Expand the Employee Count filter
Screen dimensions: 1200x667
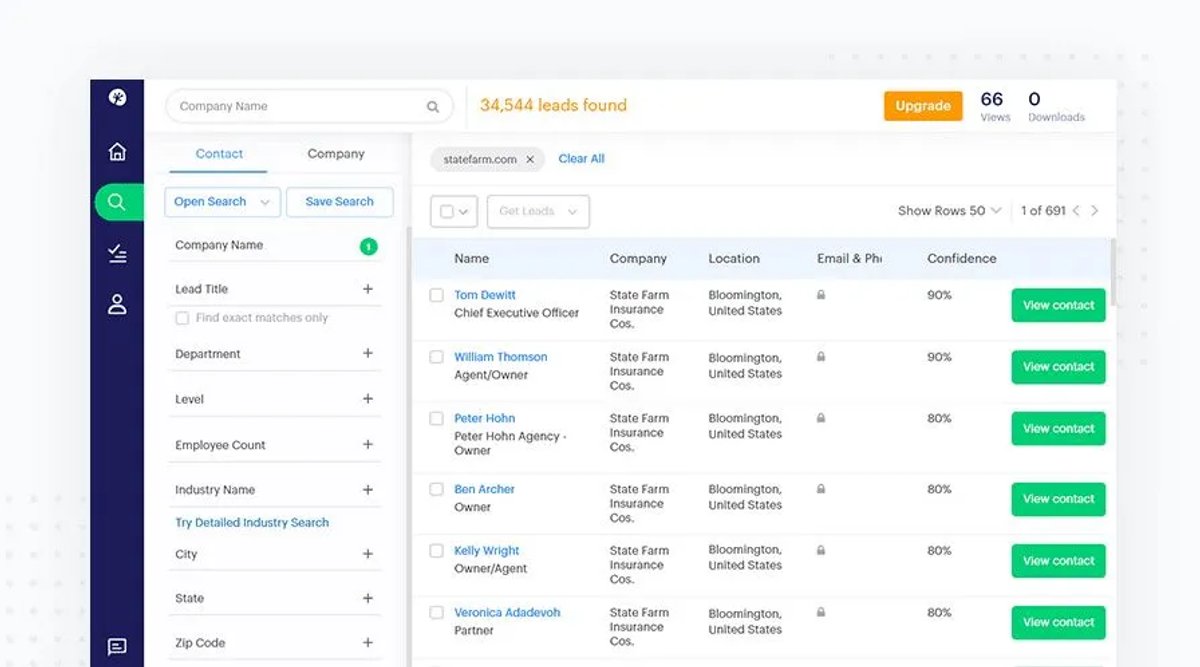click(368, 444)
